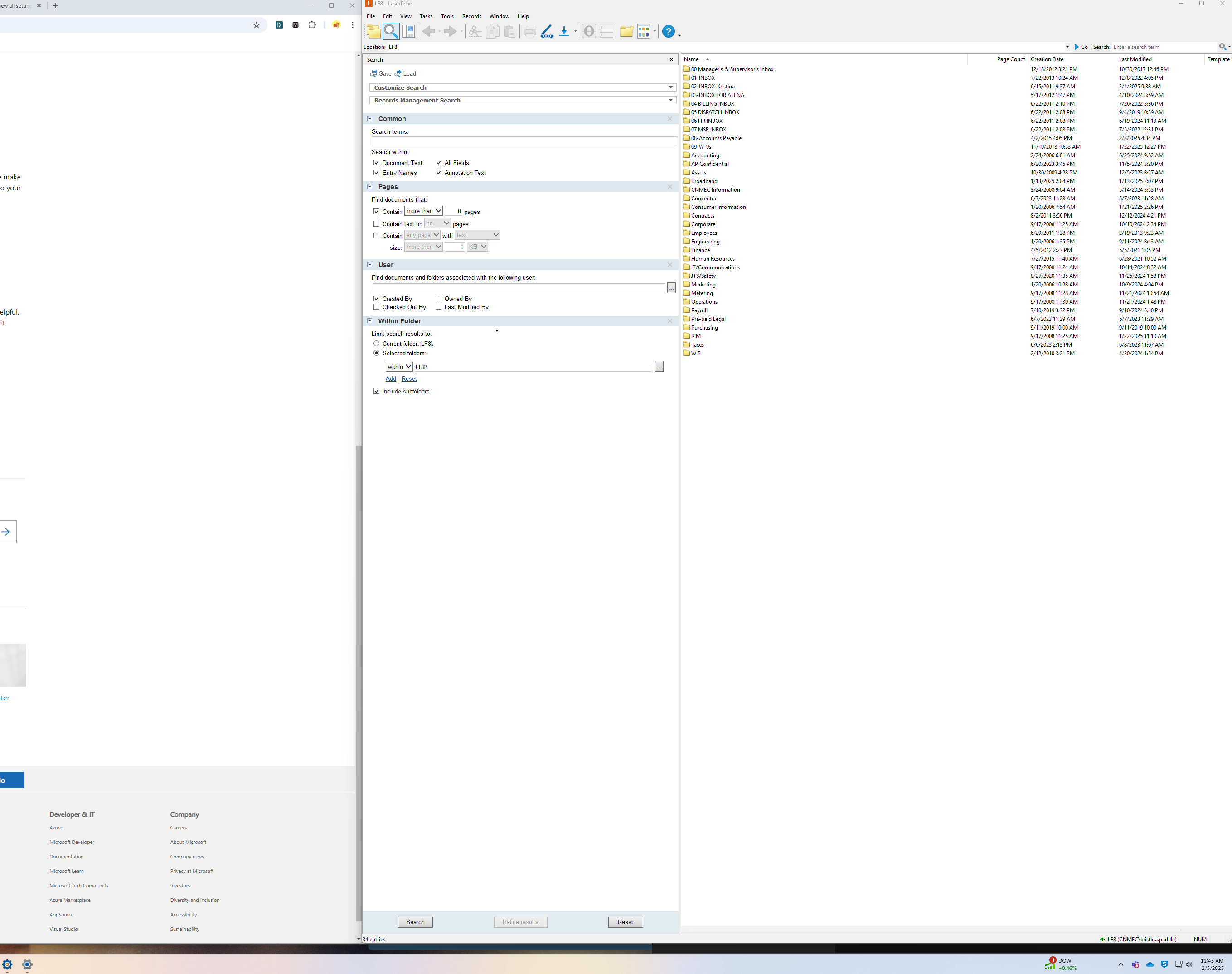This screenshot has height=974, width=1232.
Task: Open the blue Help question-mark icon
Action: click(669, 31)
